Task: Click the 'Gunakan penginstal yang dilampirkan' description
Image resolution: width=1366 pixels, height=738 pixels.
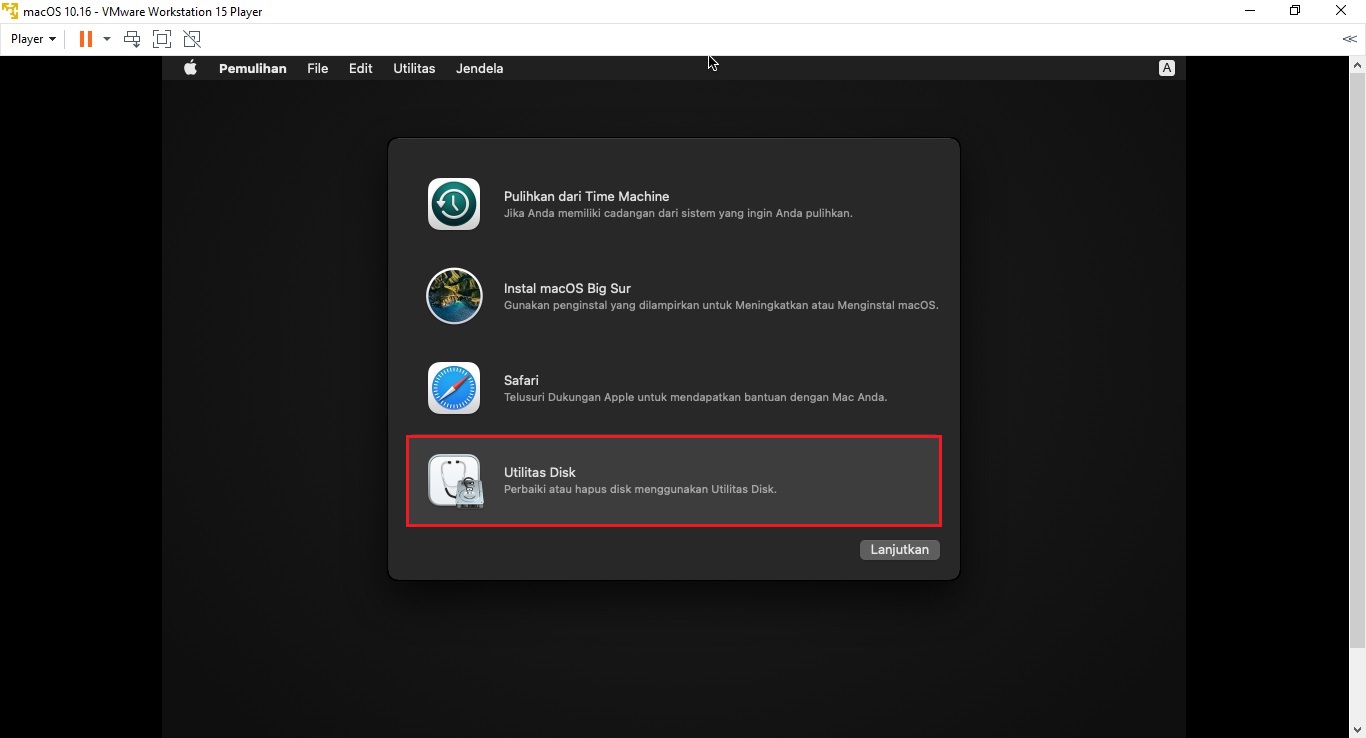Action: (721, 305)
